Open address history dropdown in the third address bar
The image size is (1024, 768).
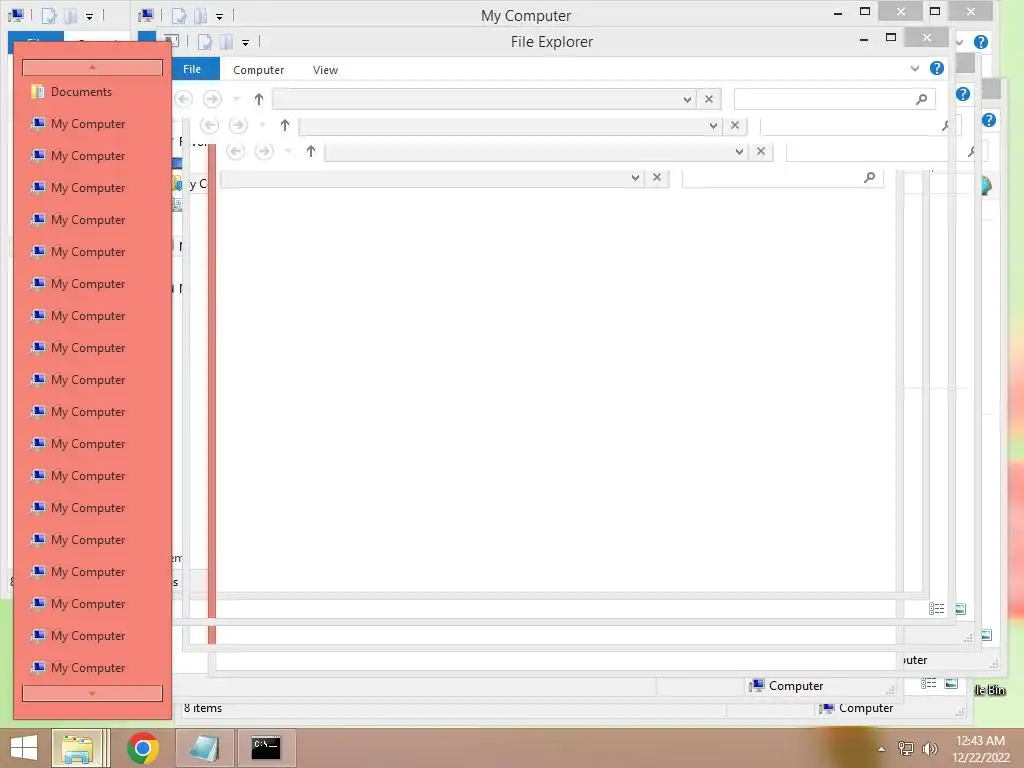739,152
